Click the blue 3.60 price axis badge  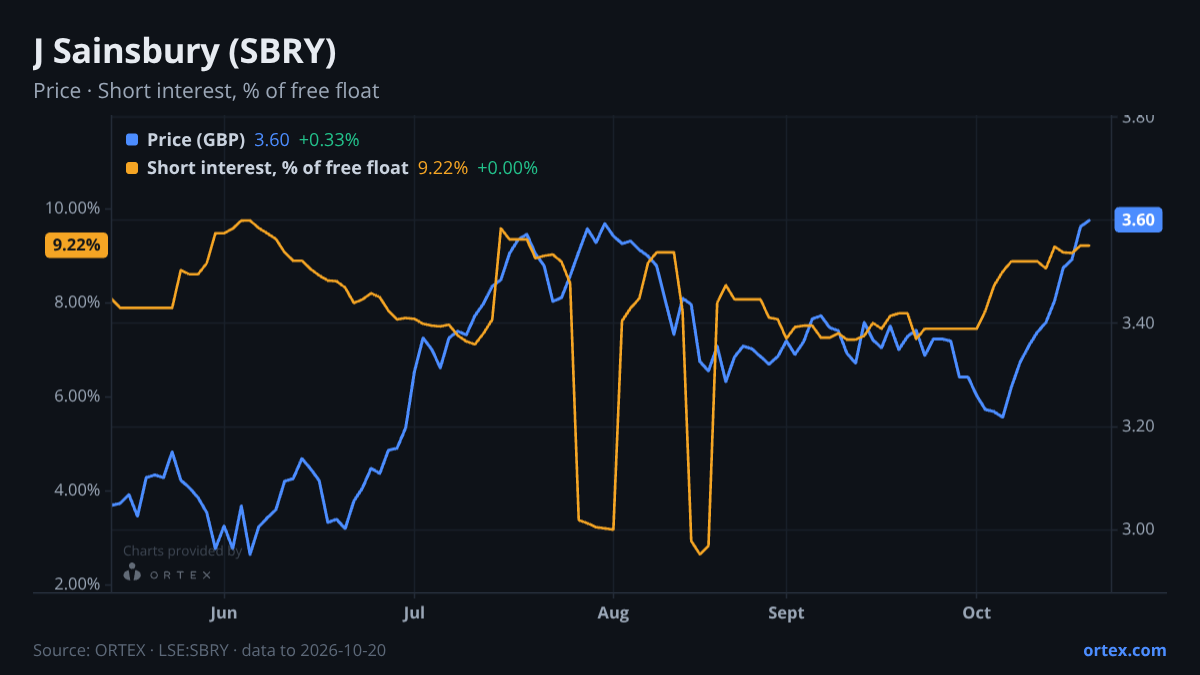[x=1138, y=220]
